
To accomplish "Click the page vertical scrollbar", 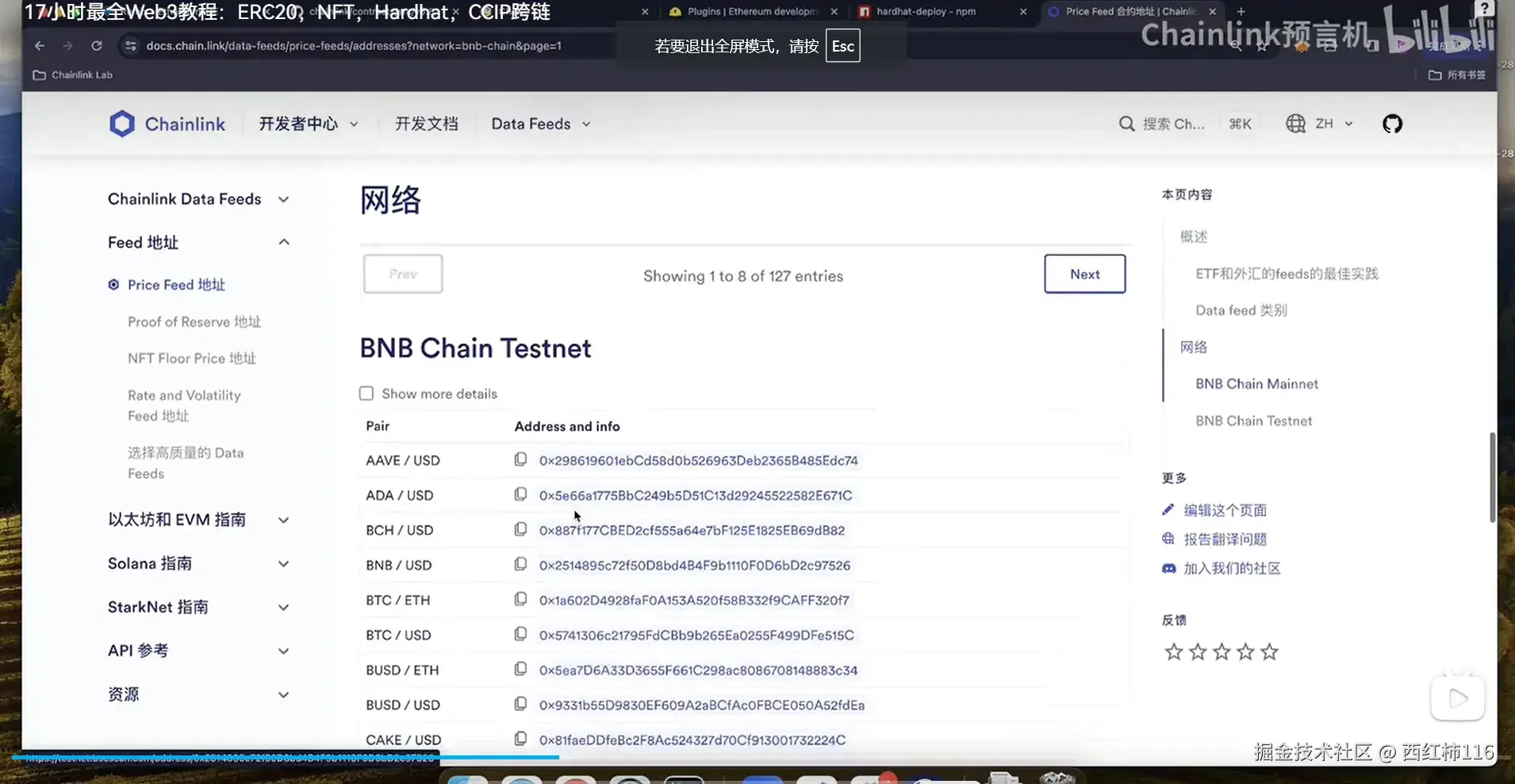I will [1492, 477].
